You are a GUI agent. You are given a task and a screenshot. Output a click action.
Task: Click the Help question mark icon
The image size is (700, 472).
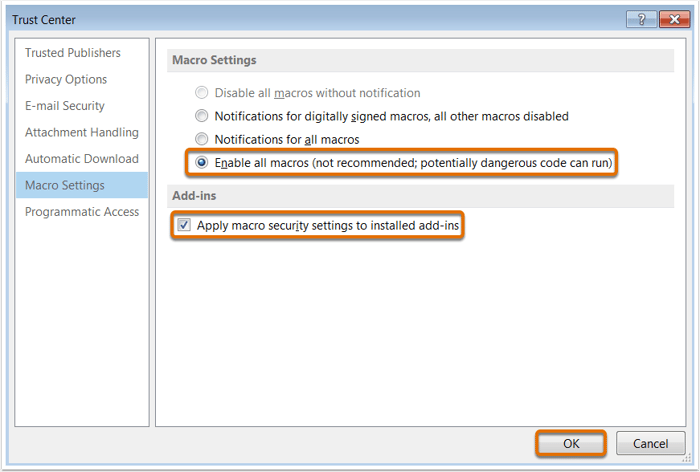tap(642, 19)
